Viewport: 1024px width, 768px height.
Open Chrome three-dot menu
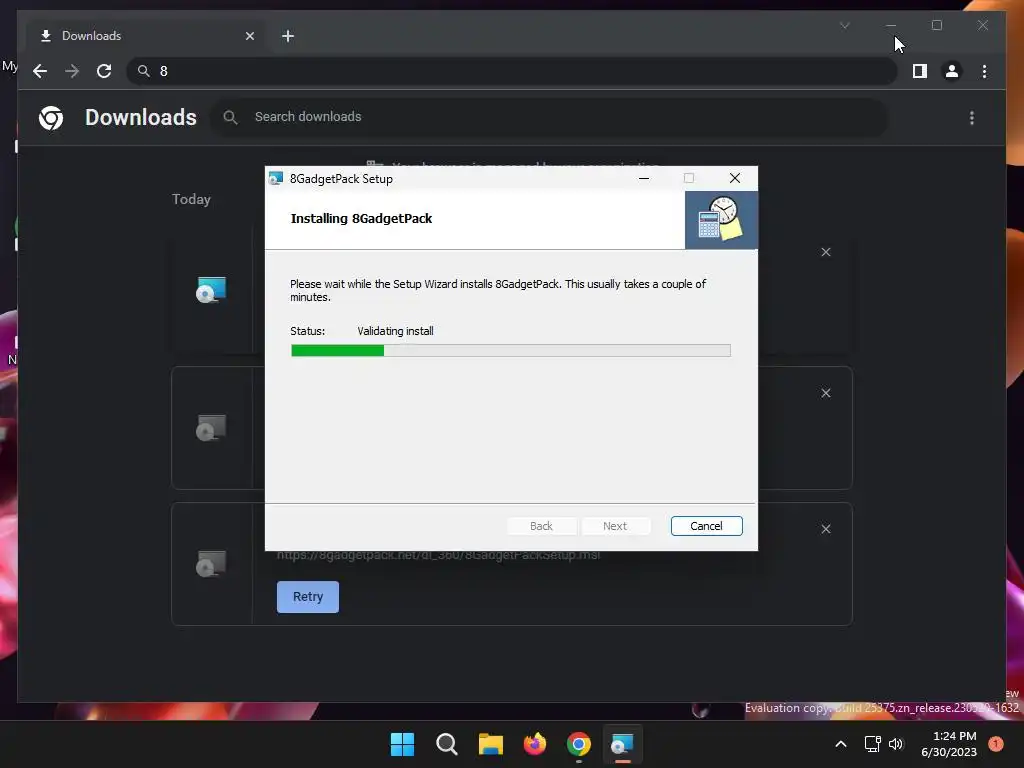coord(984,71)
